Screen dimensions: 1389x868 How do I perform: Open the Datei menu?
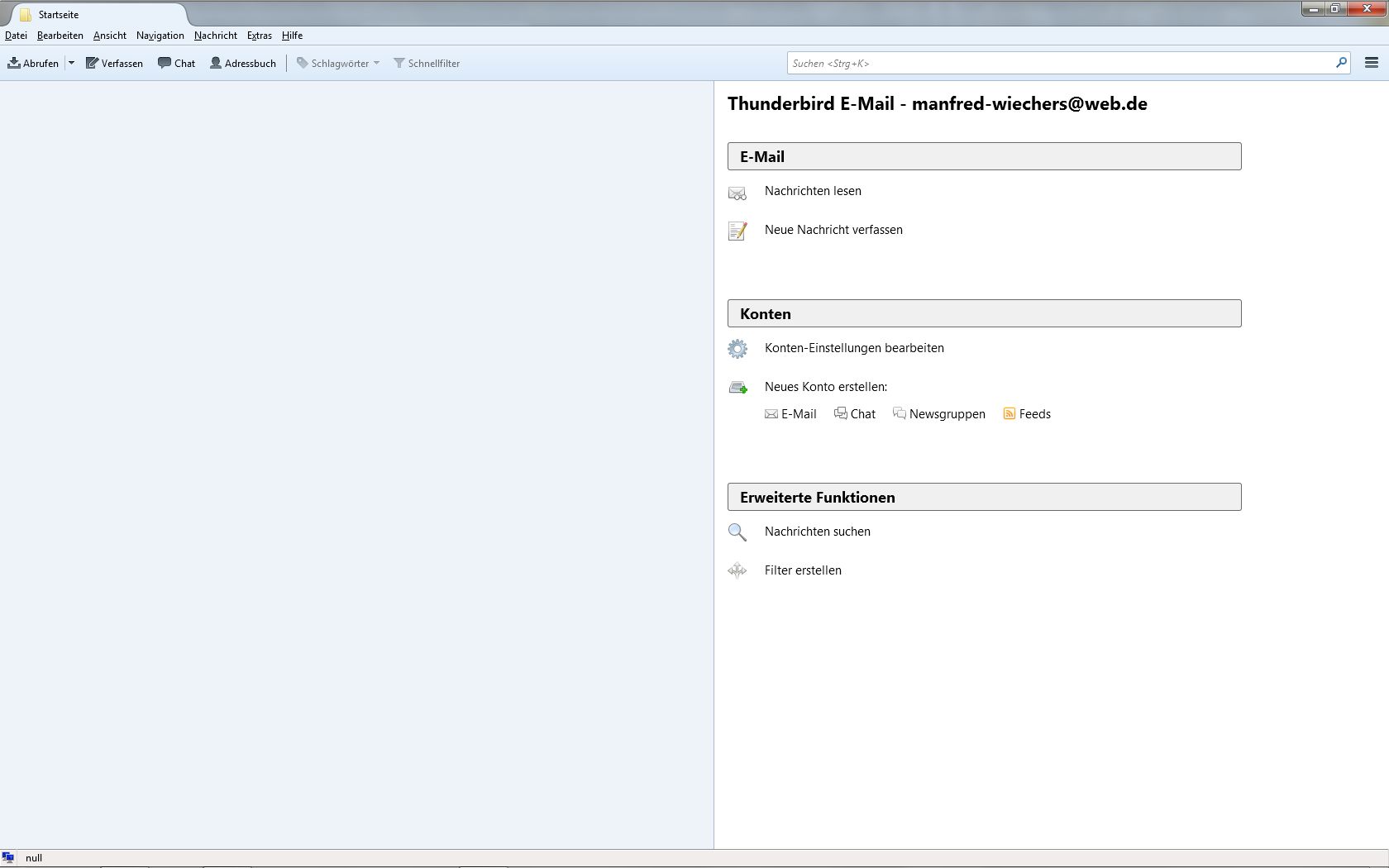point(16,36)
